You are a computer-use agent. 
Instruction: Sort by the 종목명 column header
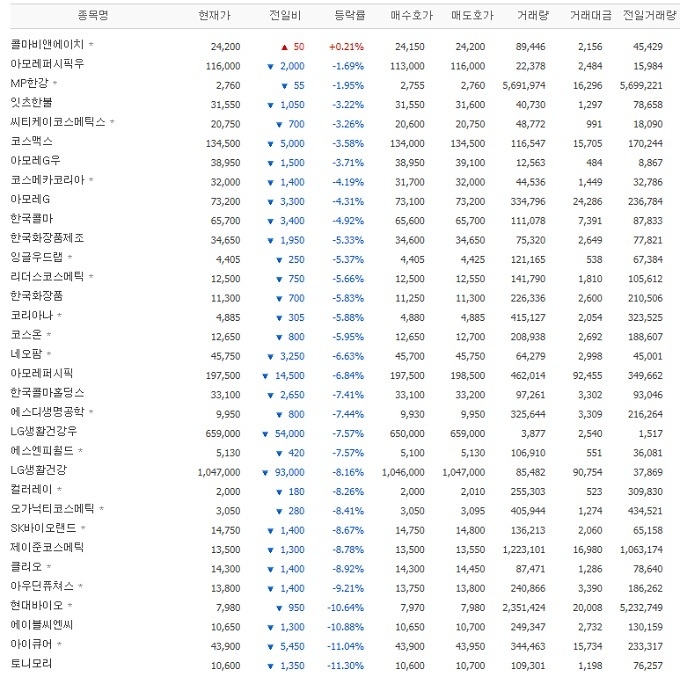point(93,16)
